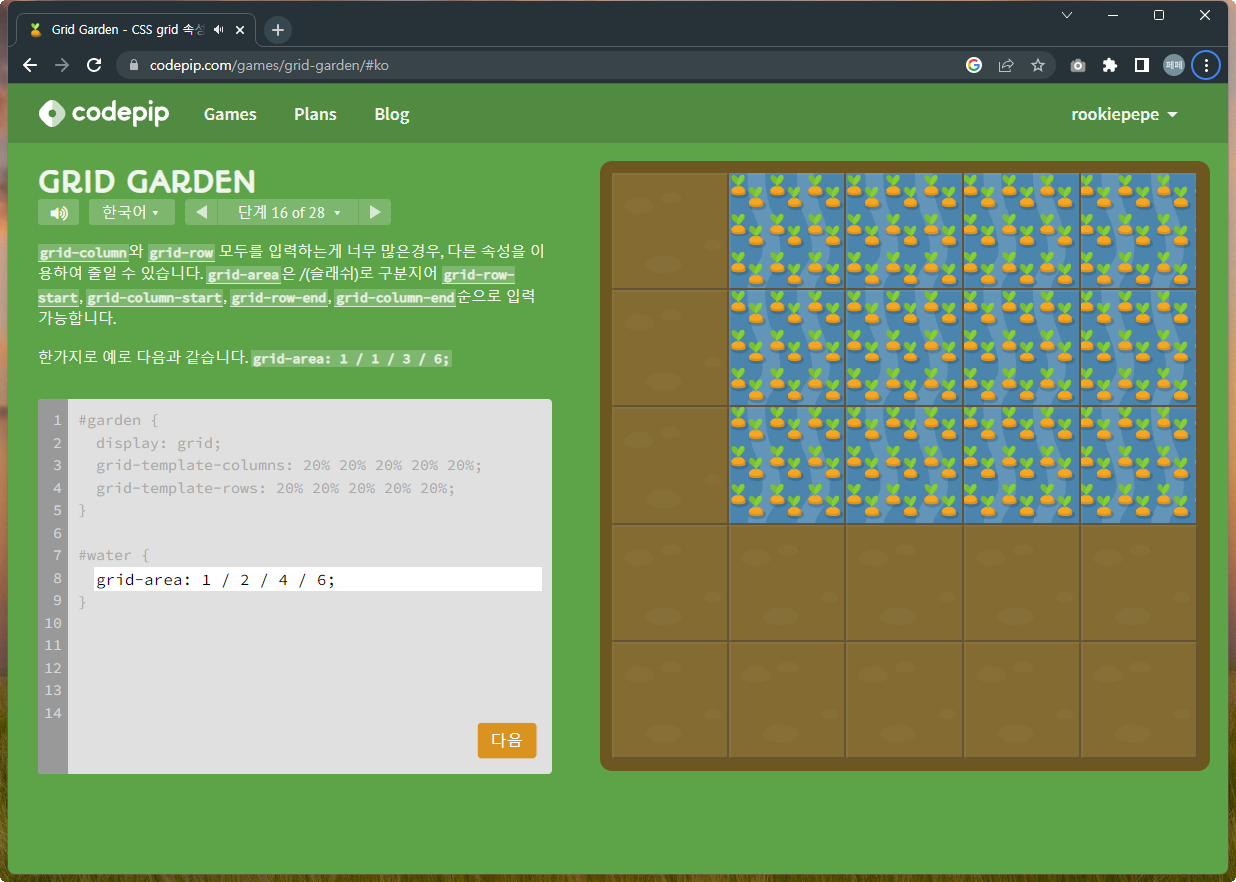Toggle the sound speaker button
Screen dimensions: 1236x882
(x=58, y=212)
